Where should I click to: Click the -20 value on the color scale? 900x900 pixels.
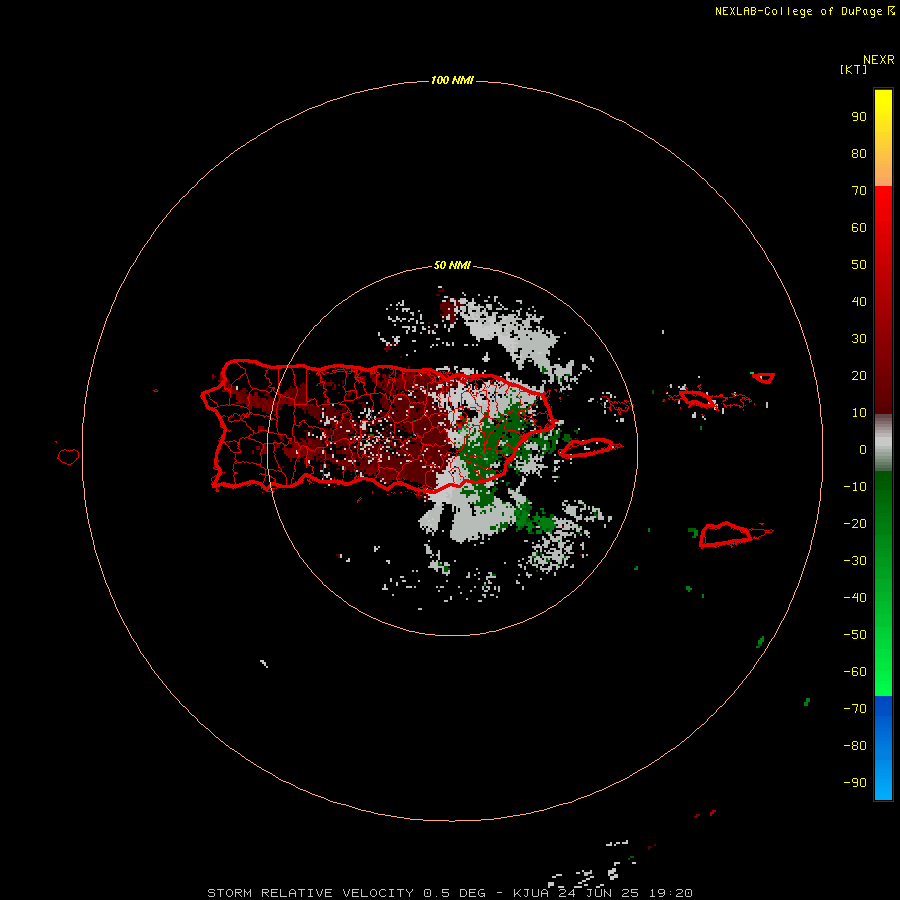855,524
